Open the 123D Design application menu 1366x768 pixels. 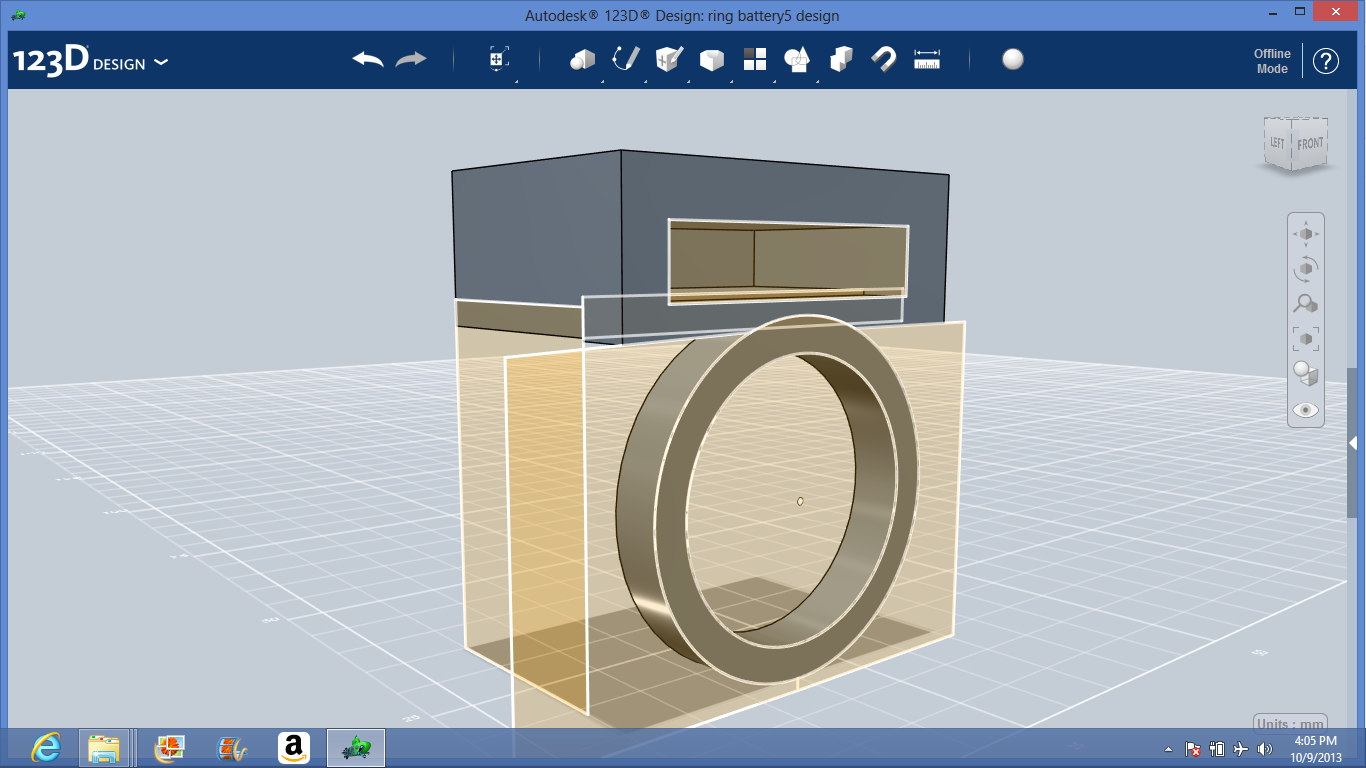90,61
